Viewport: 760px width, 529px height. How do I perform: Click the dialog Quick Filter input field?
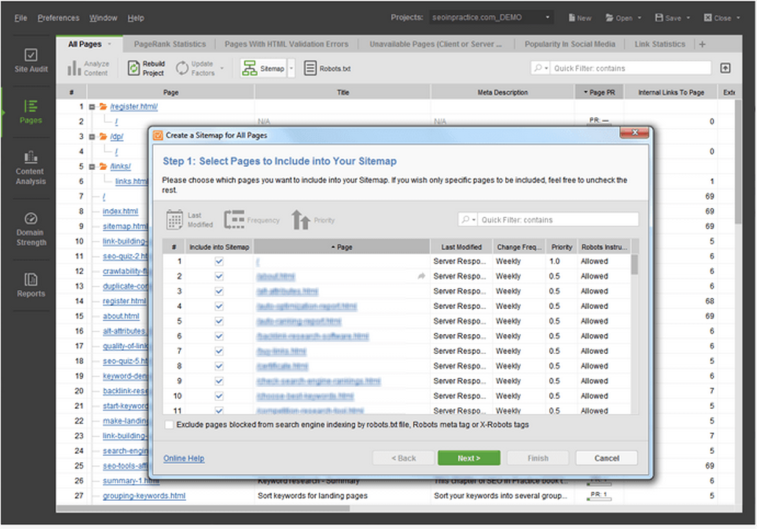556,219
